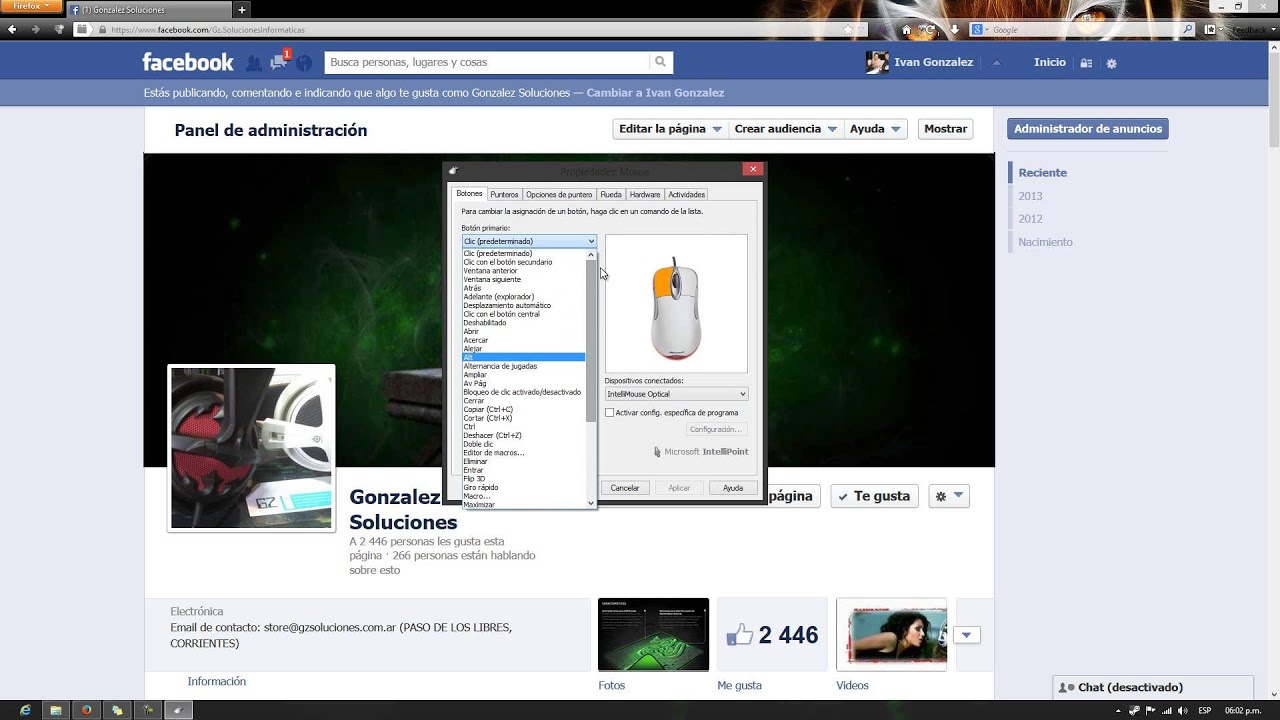Click the Inicio link in header

(1050, 62)
